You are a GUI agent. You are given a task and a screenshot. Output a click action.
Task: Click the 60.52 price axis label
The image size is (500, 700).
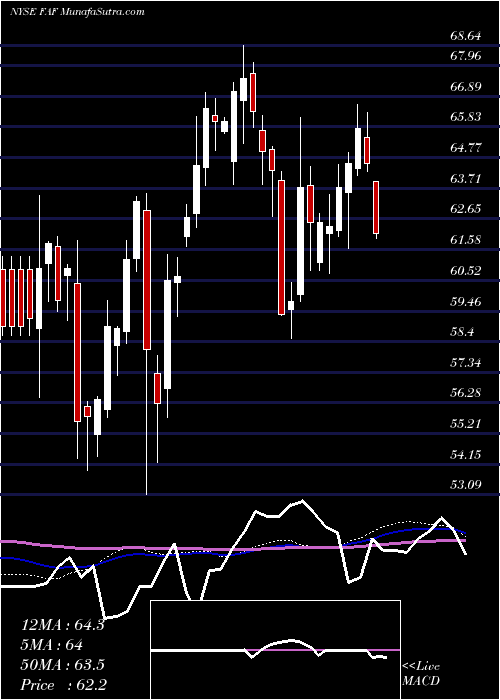(465, 271)
